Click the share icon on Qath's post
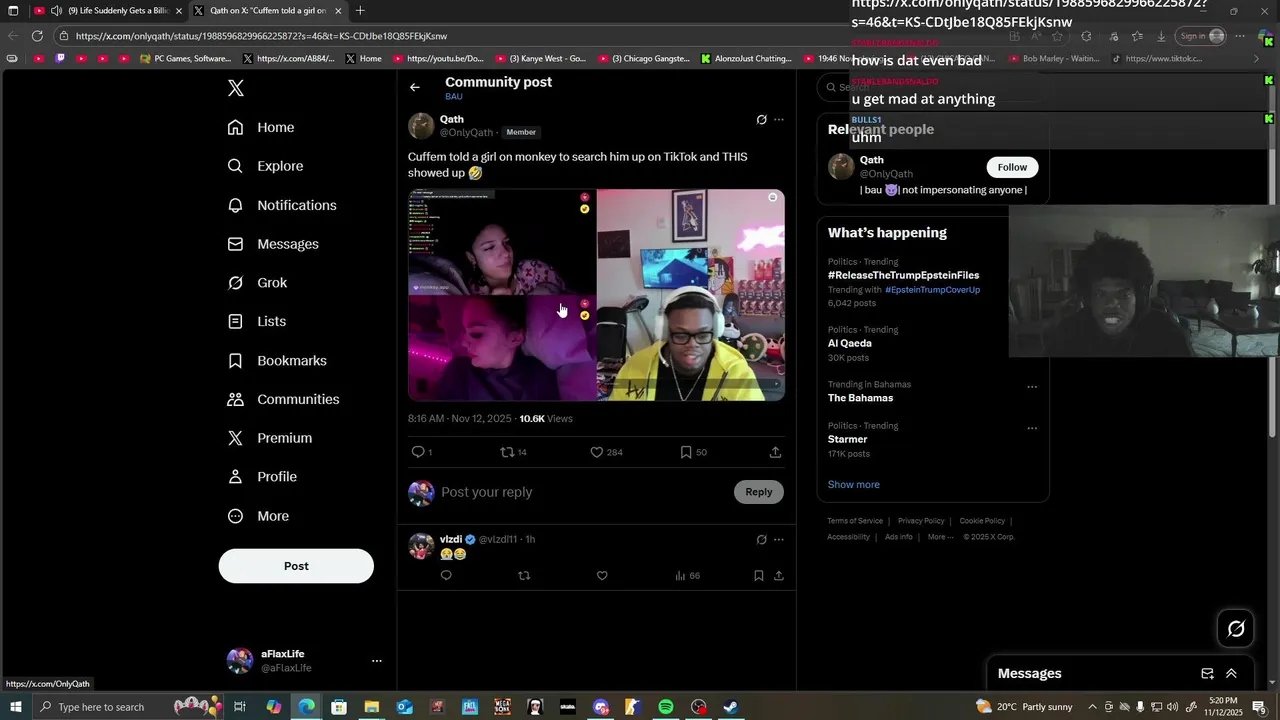 point(775,452)
